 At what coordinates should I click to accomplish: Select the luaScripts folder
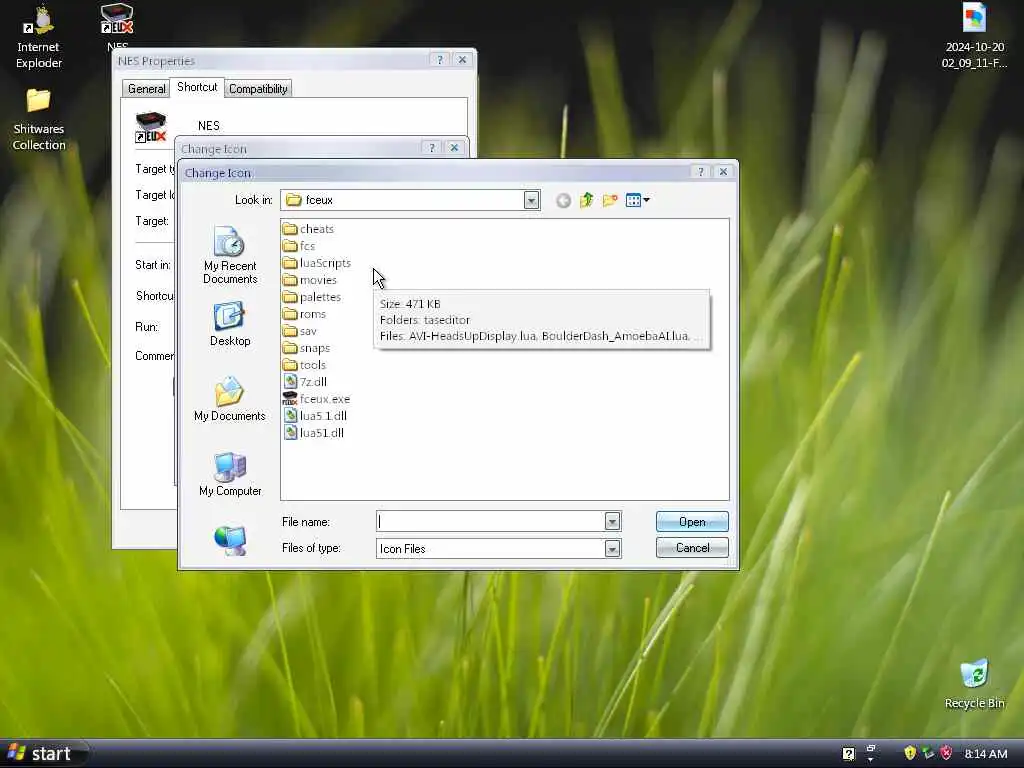pos(317,263)
